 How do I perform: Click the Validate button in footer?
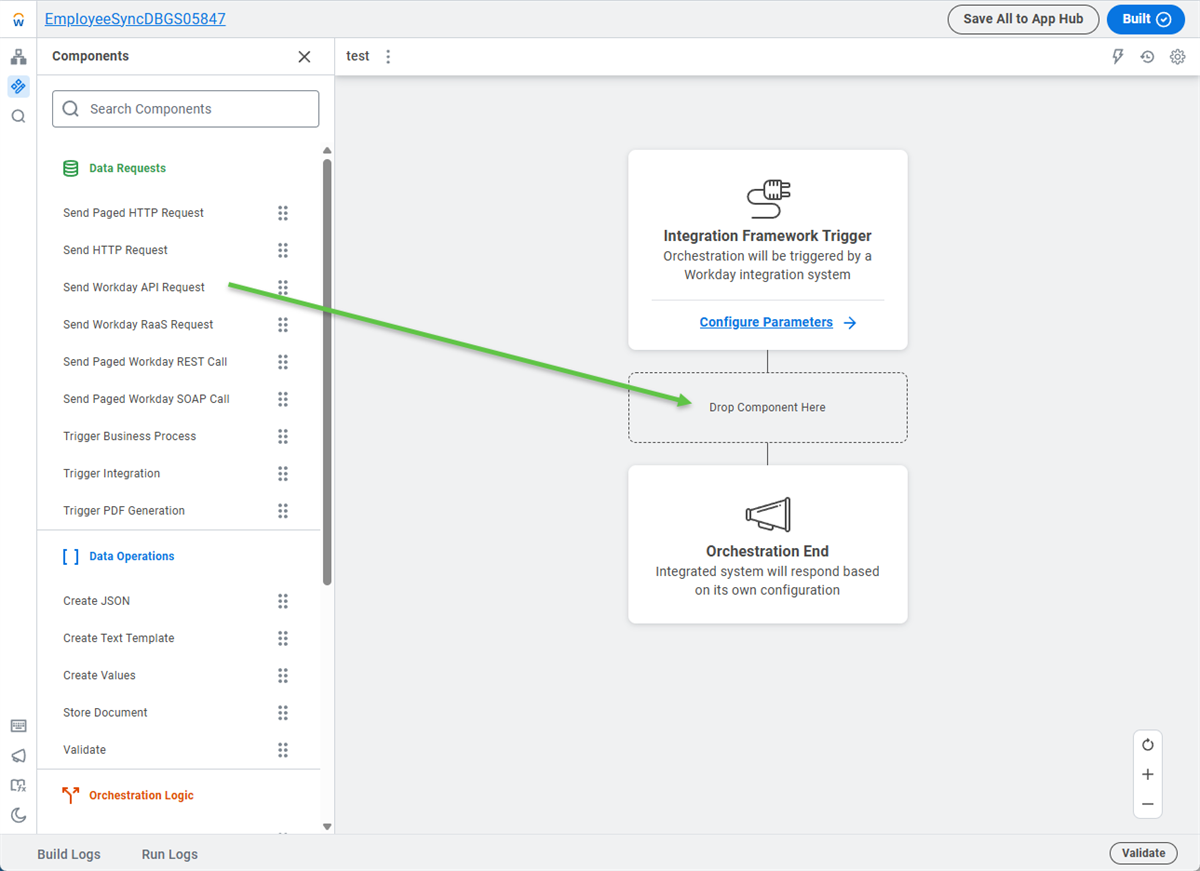(x=1143, y=853)
